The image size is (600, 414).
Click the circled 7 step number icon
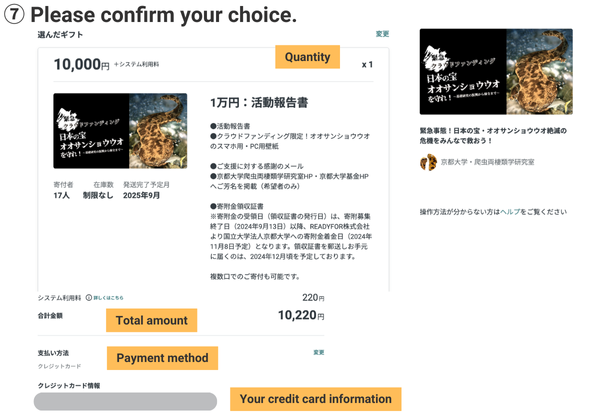(14, 16)
